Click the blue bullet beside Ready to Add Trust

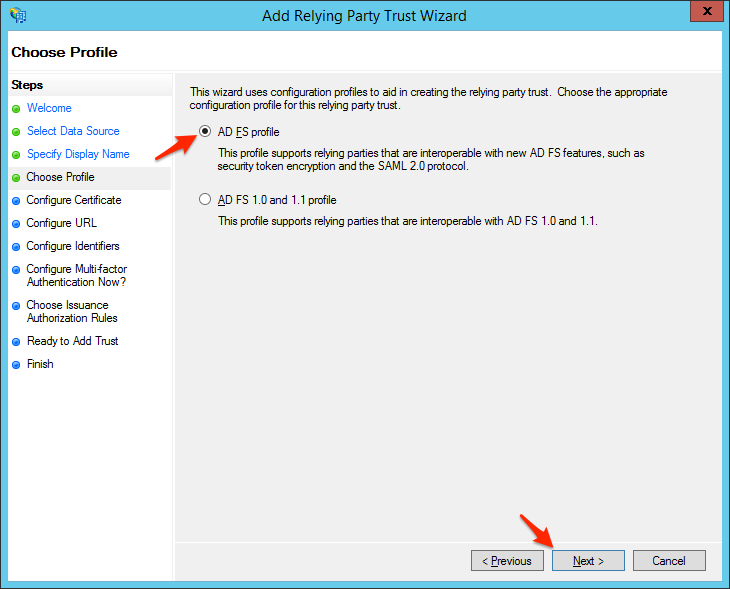16,341
